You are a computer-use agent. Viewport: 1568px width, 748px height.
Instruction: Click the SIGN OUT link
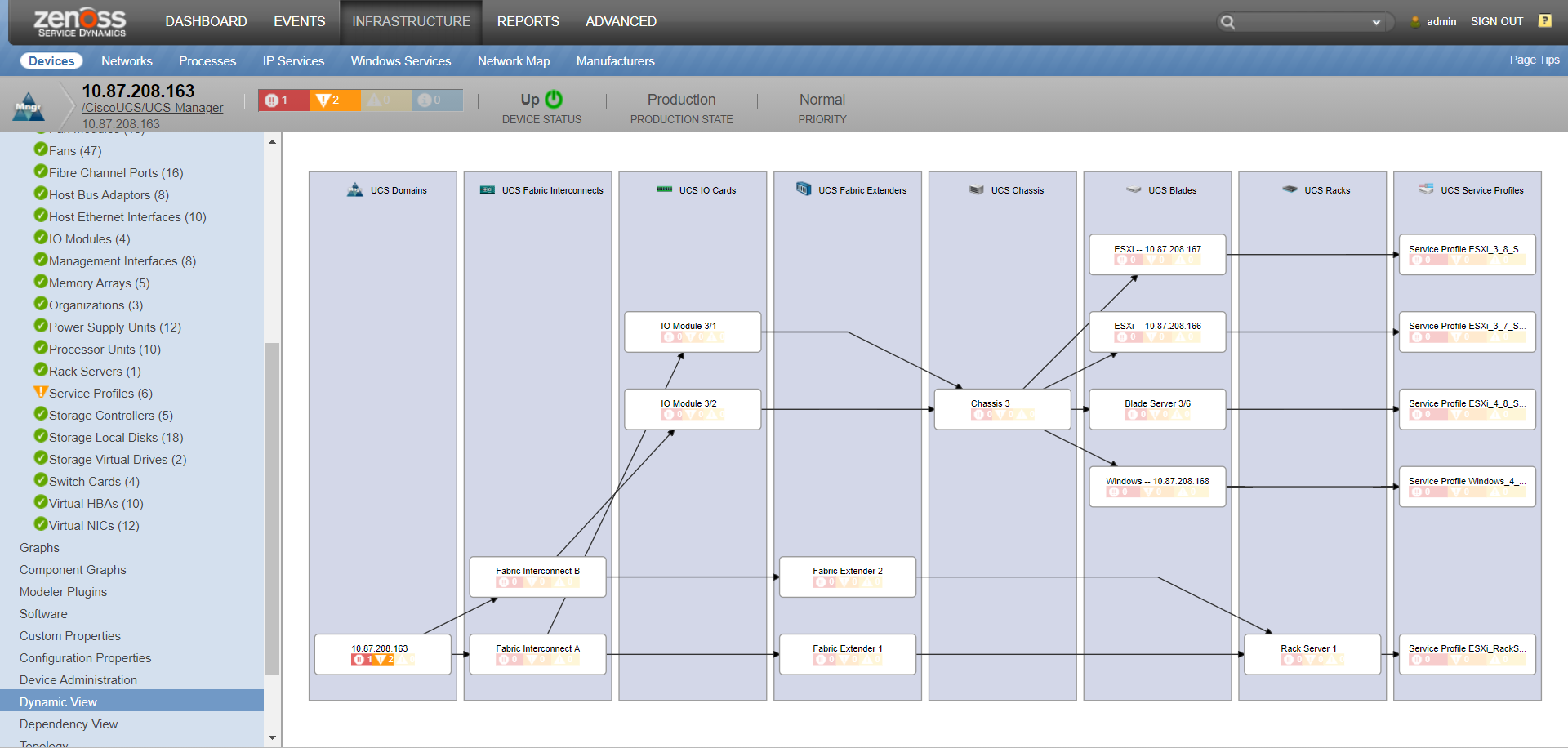click(x=1497, y=22)
